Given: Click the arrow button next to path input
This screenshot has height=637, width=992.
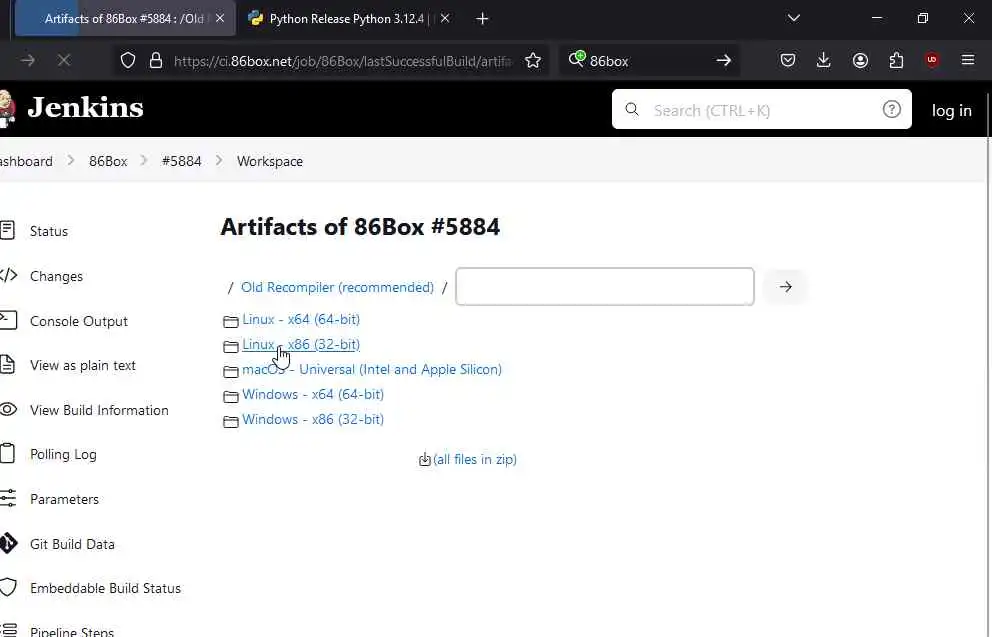Looking at the screenshot, I should pos(785,287).
